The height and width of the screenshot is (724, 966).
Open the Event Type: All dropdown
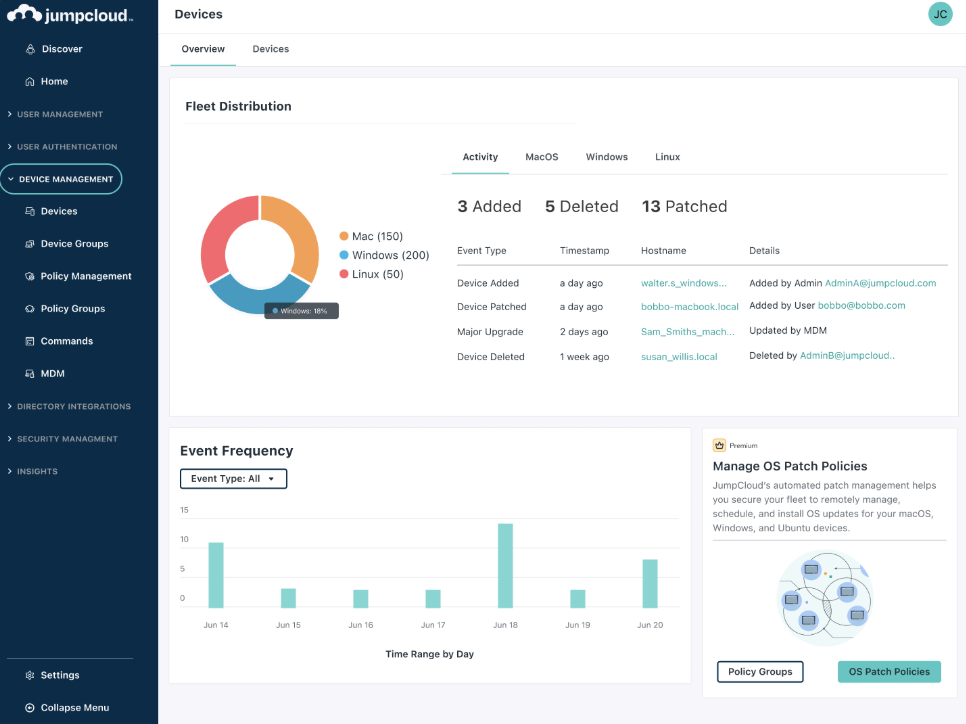pyautogui.click(x=233, y=479)
